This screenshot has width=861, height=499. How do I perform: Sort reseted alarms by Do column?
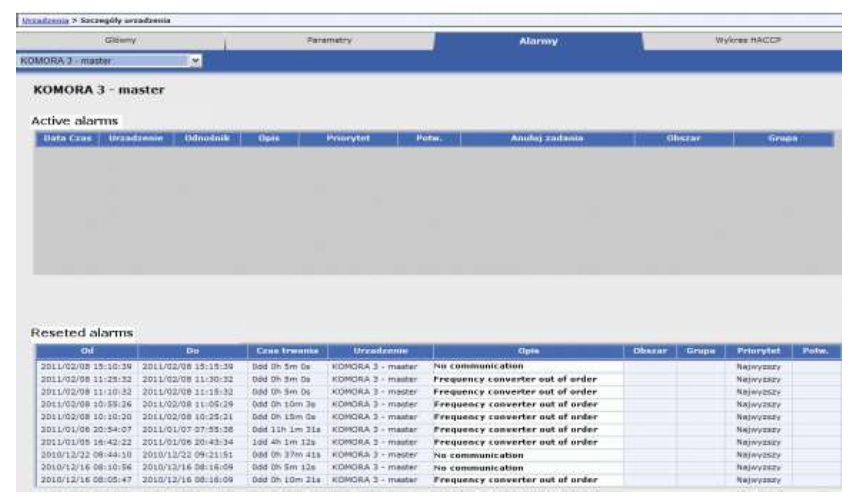coord(191,351)
